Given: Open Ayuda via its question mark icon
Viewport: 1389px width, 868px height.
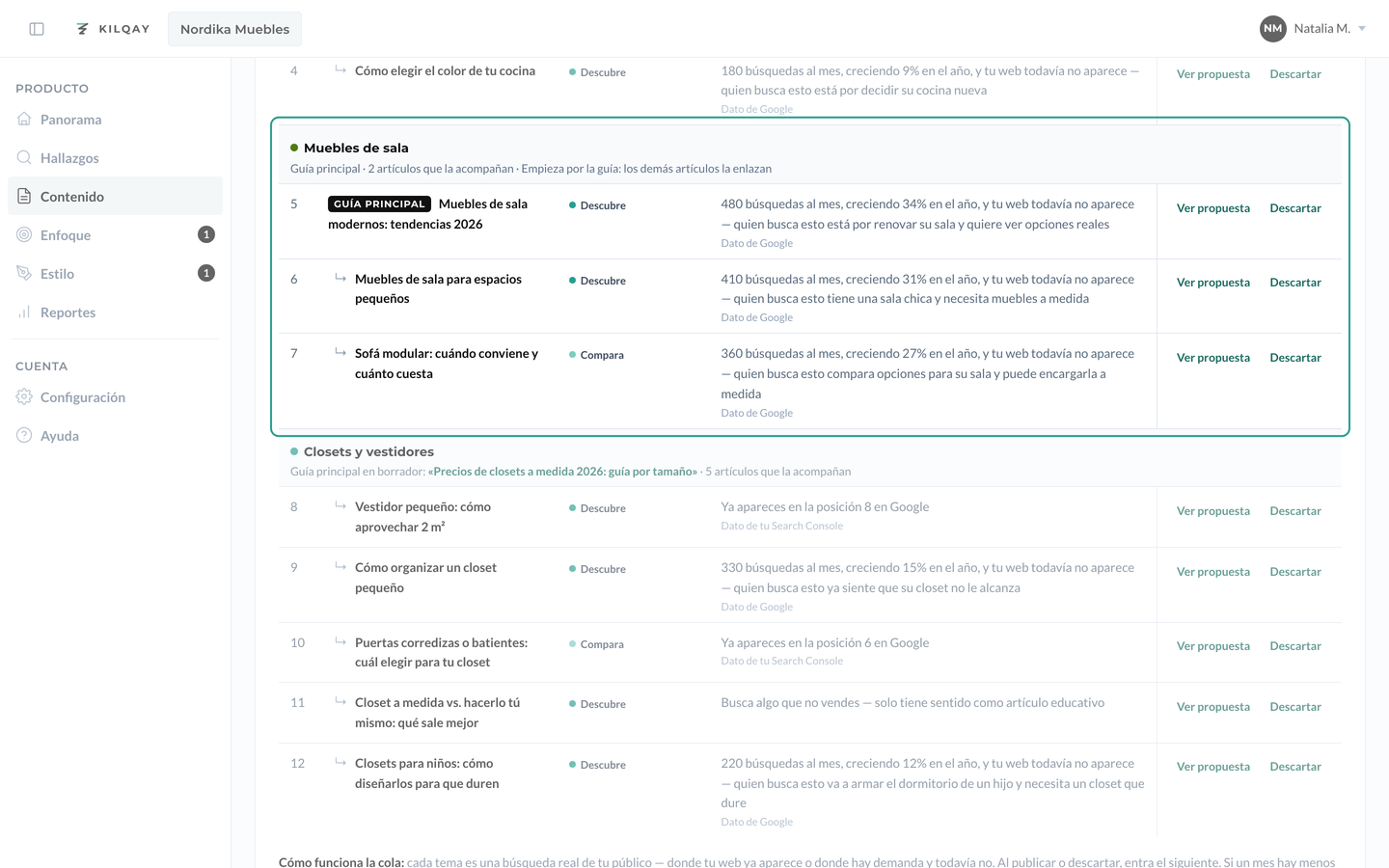Looking at the screenshot, I should pyautogui.click(x=24, y=435).
